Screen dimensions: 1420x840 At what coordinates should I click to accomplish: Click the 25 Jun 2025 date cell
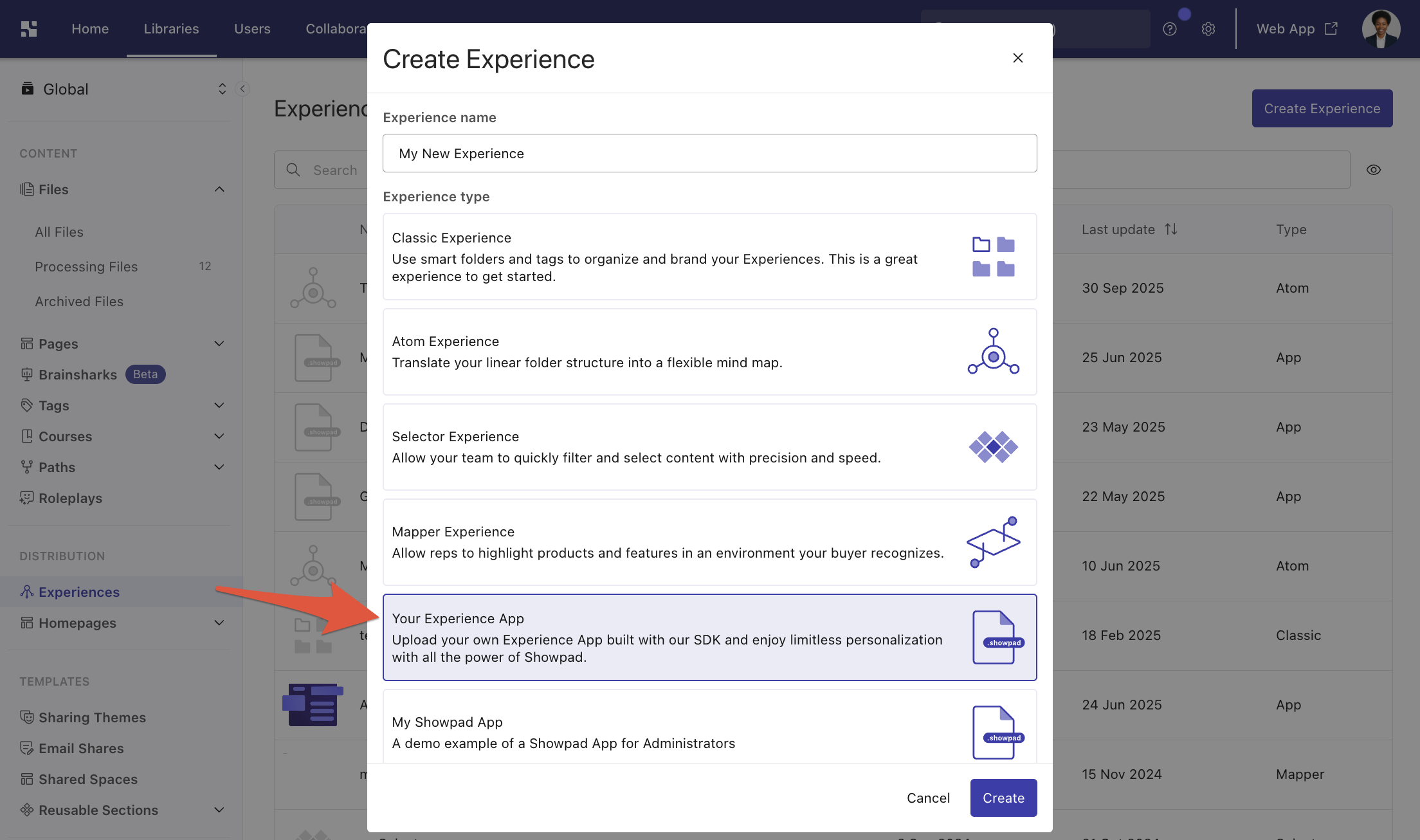[1122, 358]
